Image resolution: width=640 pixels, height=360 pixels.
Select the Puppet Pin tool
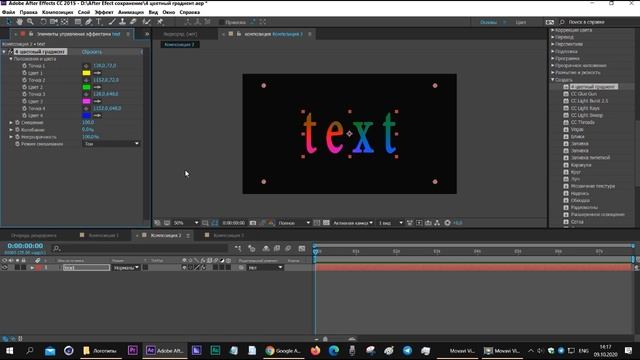[160, 22]
